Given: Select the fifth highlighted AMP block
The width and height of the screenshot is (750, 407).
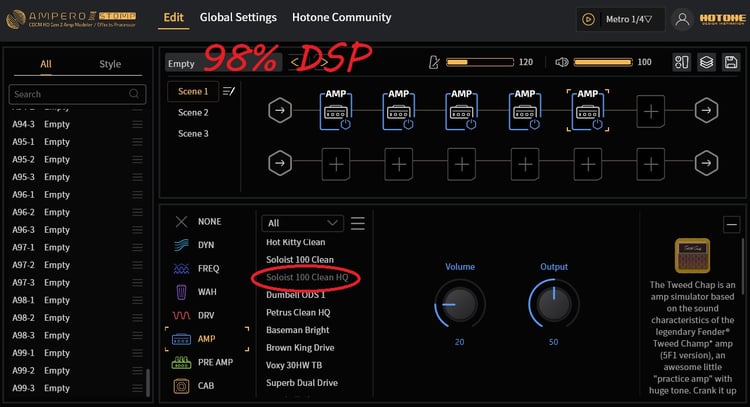Looking at the screenshot, I should [x=588, y=110].
